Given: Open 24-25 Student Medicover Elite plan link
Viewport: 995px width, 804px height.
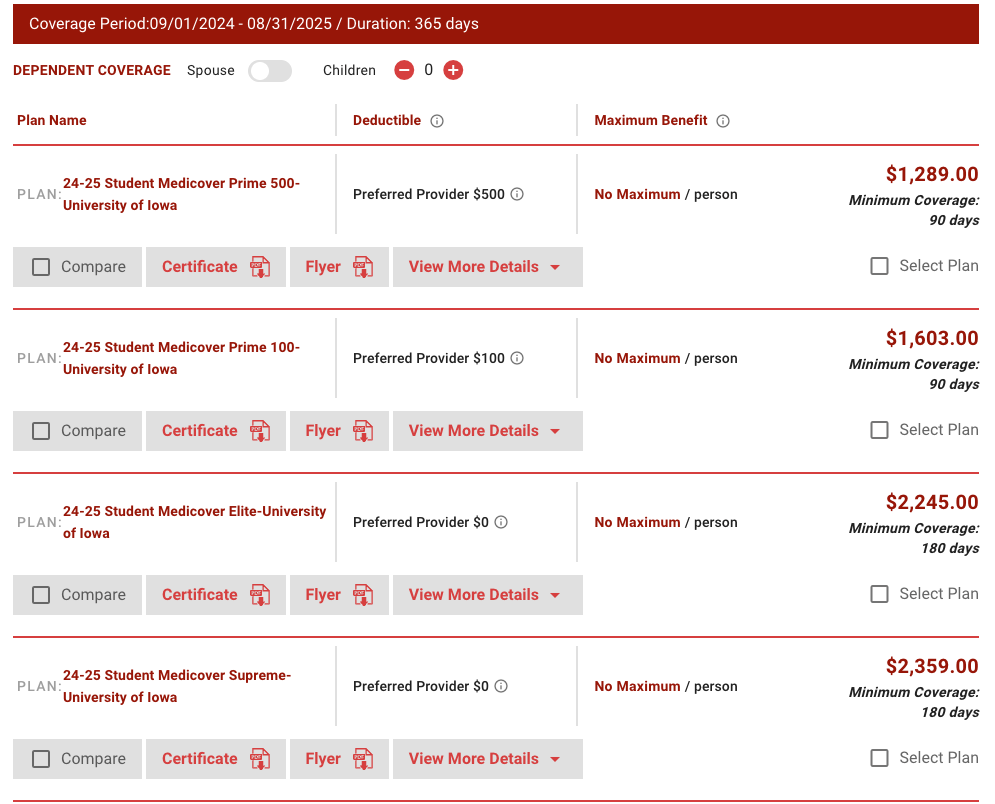Looking at the screenshot, I should 194,522.
